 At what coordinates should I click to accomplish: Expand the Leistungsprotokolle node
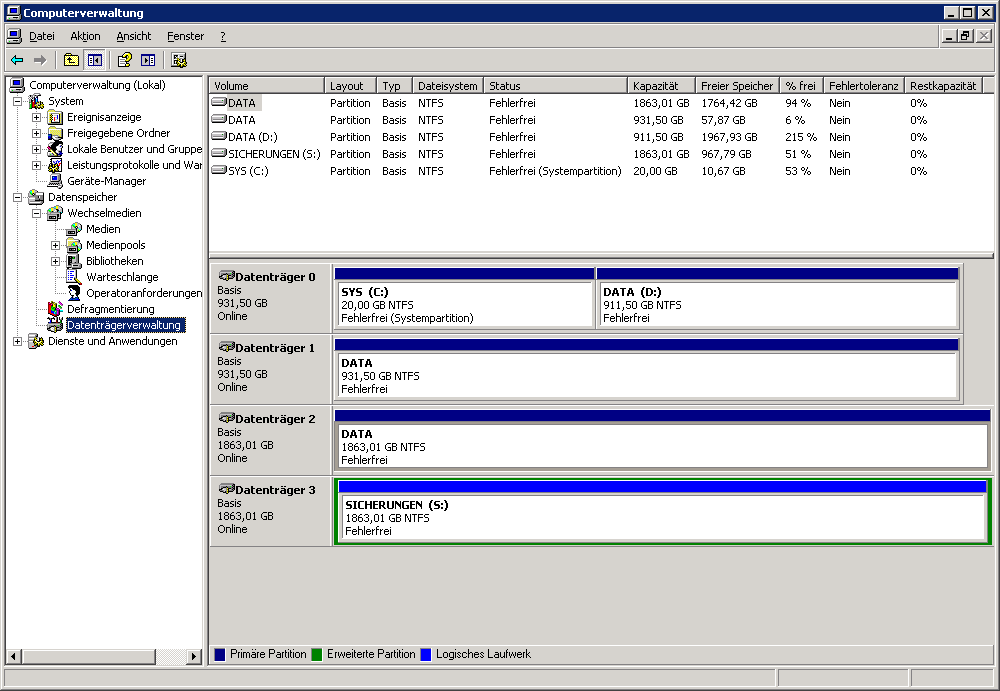37,165
